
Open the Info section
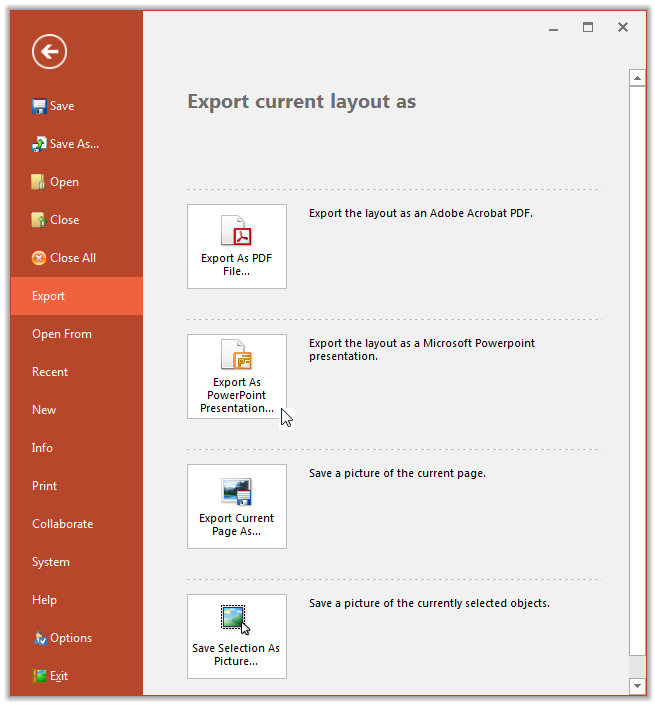click(42, 448)
